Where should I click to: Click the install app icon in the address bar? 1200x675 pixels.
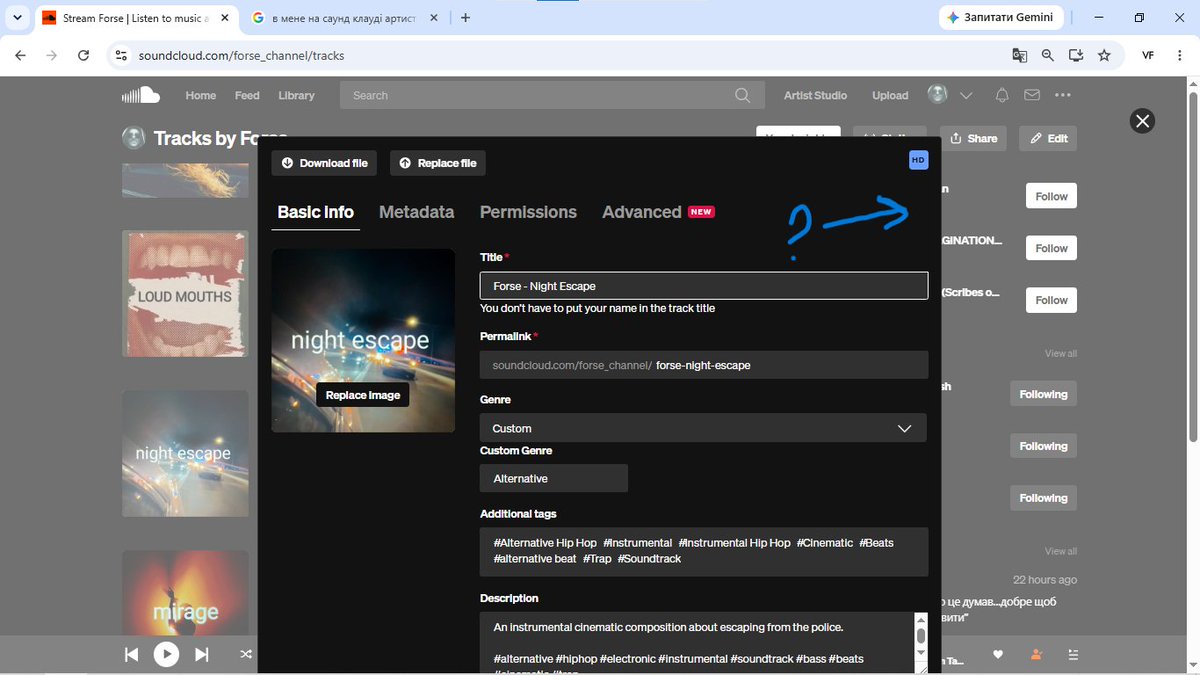[1076, 56]
